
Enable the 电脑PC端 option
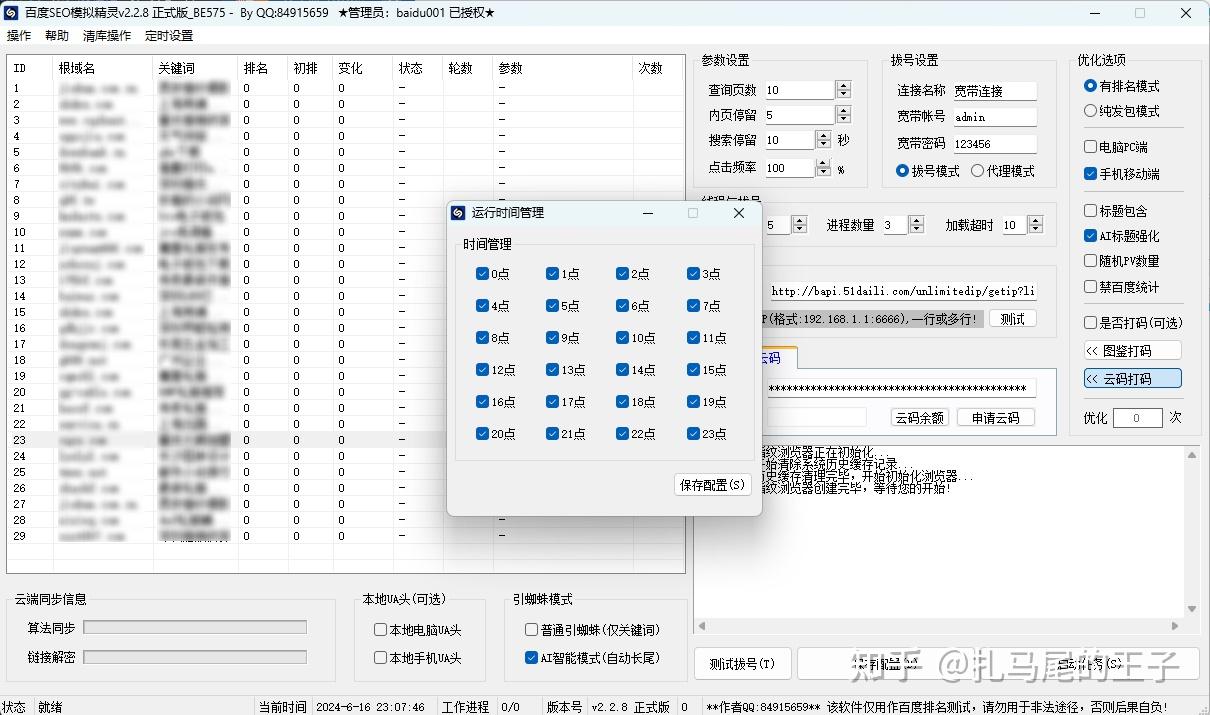[x=1091, y=147]
